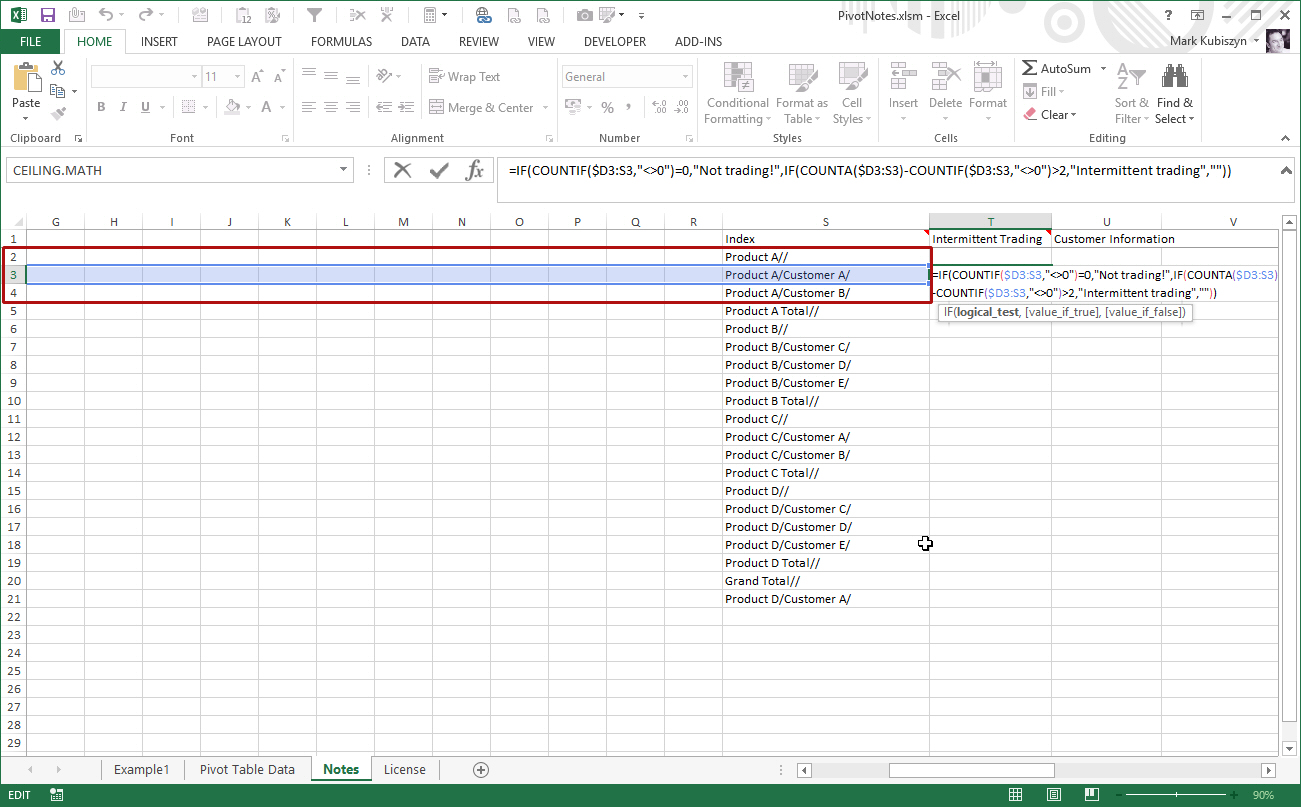
Task: Cancel the formula entry with the X button
Action: point(403,170)
